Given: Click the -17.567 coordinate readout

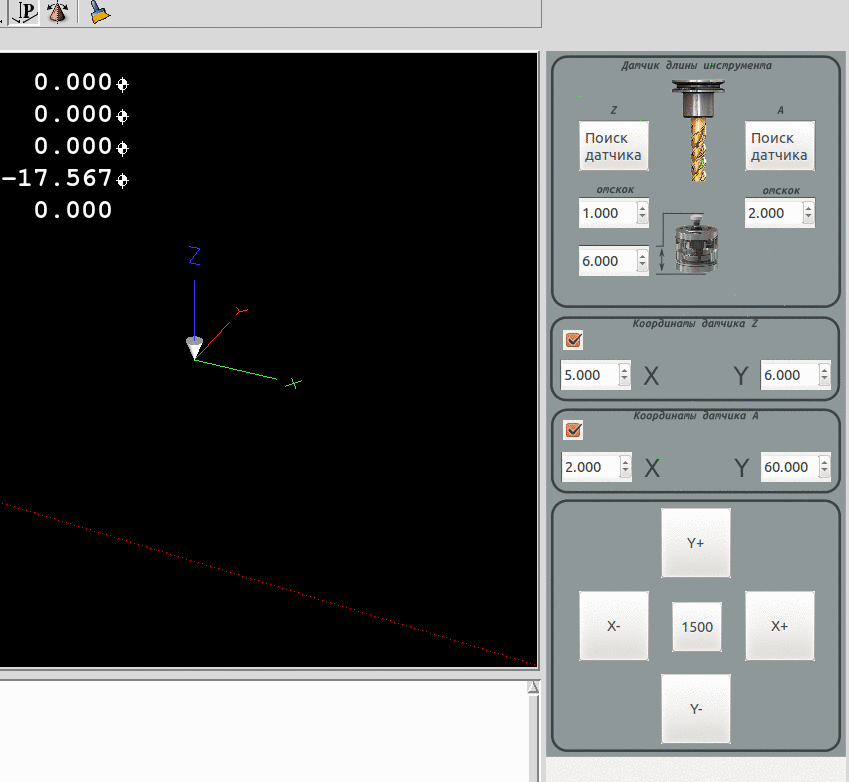Looking at the screenshot, I should [x=57, y=178].
